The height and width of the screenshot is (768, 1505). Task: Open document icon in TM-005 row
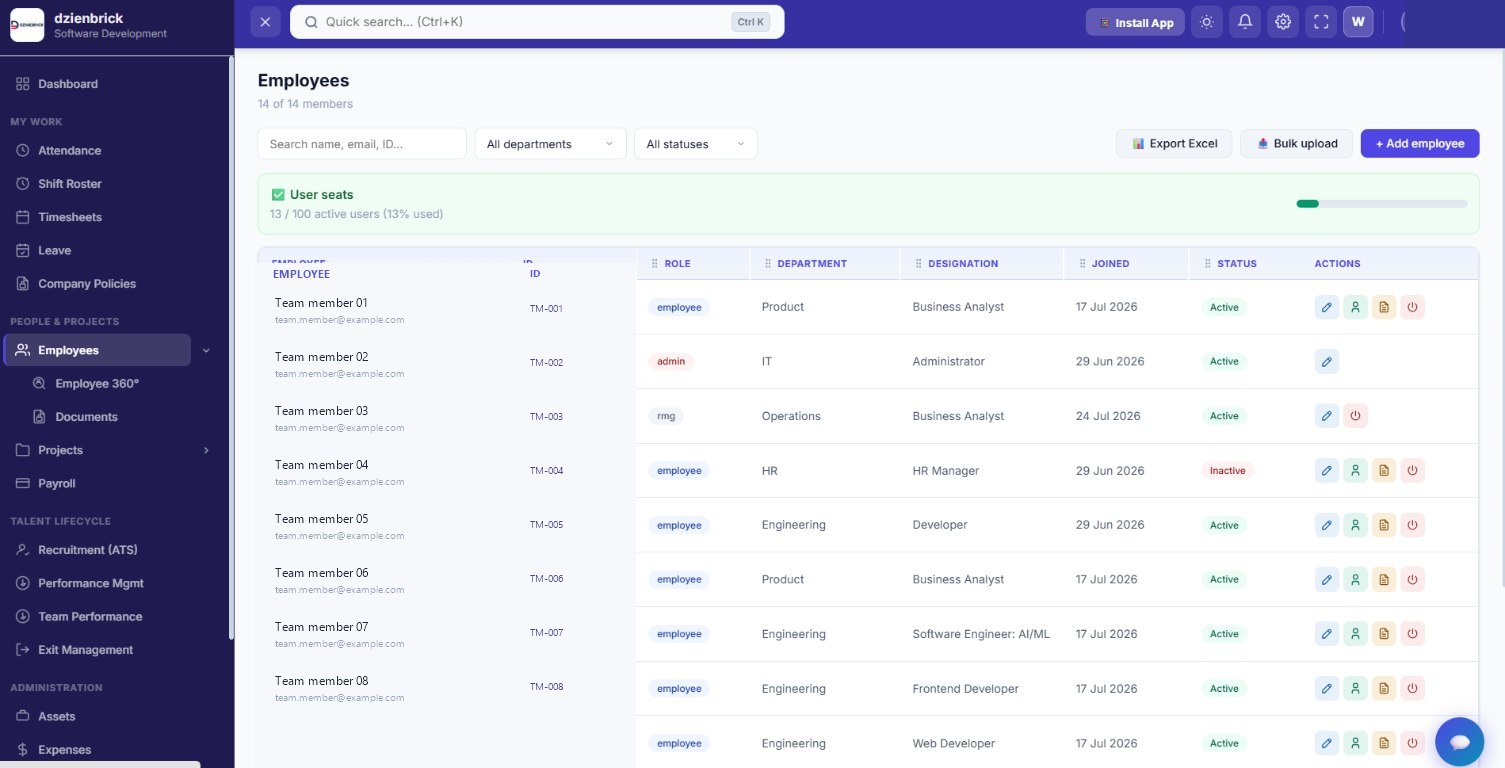point(1384,525)
